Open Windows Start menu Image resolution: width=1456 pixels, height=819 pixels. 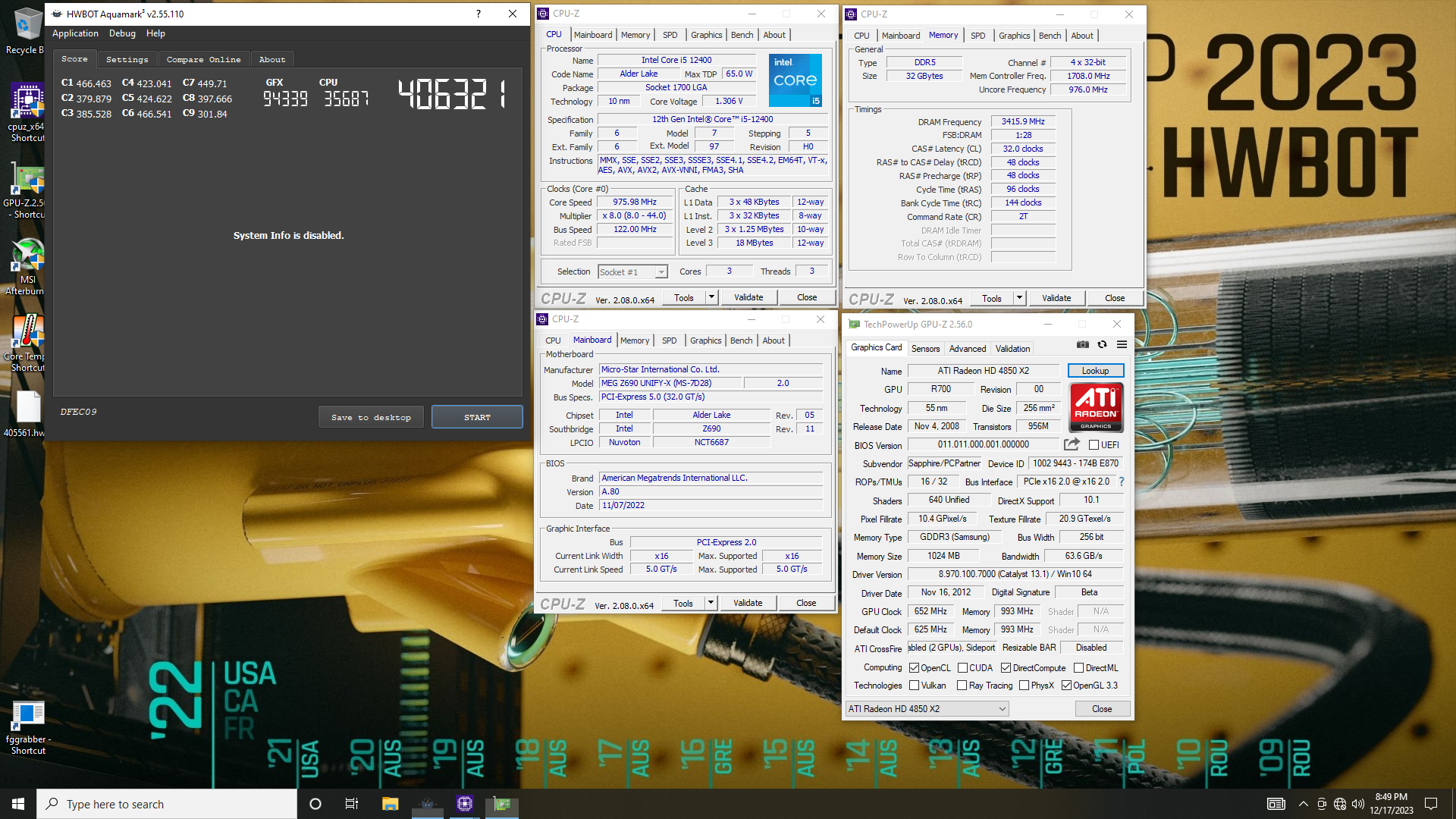[18, 804]
